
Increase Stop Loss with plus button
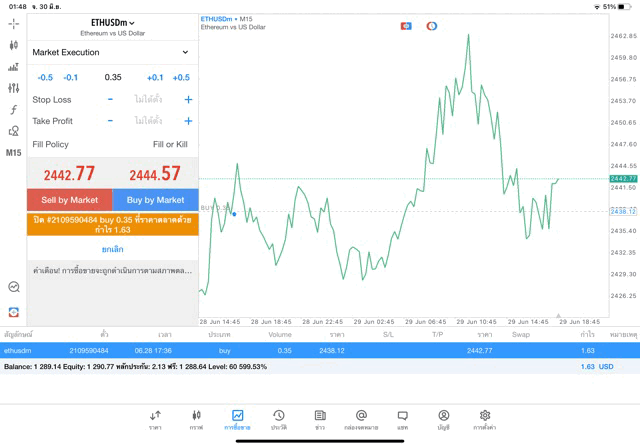pyautogui.click(x=188, y=100)
